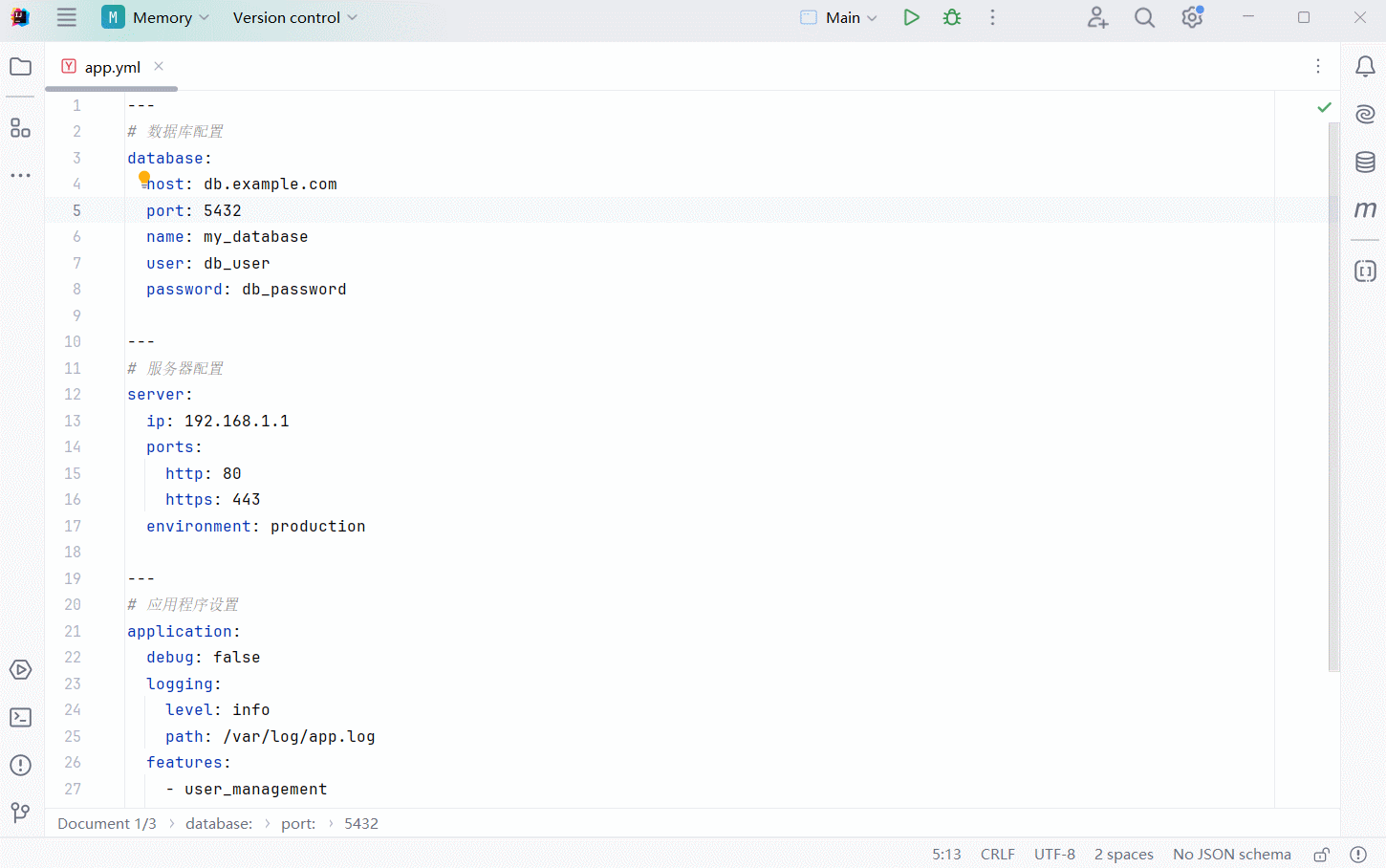Show the Notifications panel
1386x868 pixels.
[x=1365, y=67]
